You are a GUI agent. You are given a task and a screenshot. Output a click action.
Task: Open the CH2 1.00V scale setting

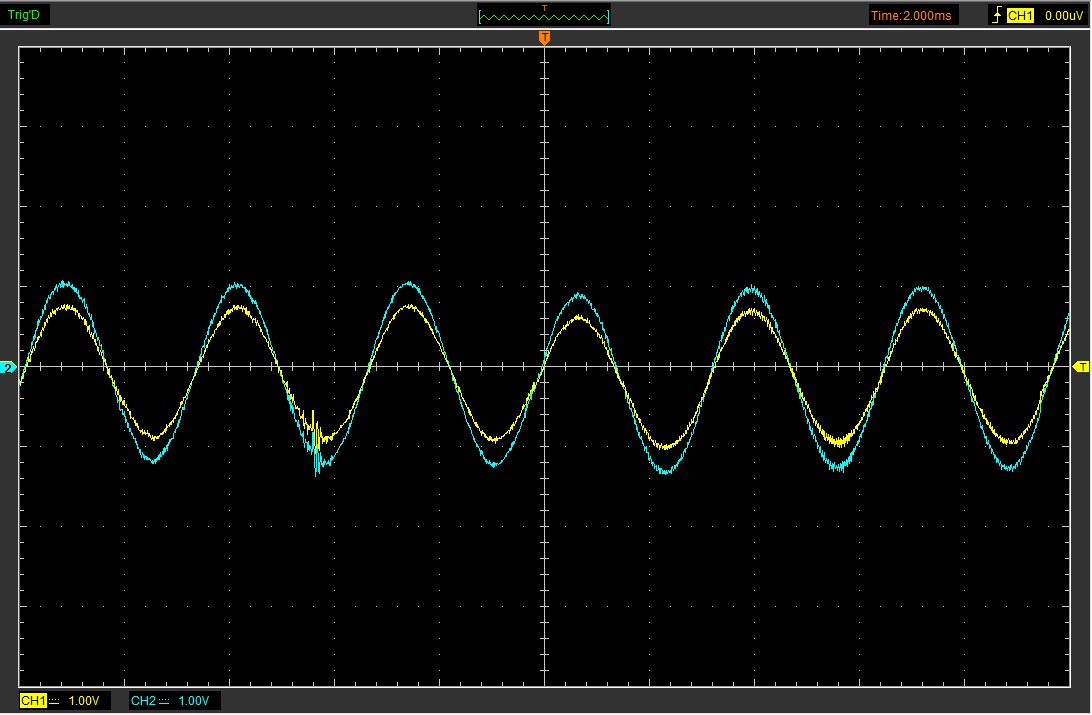pyautogui.click(x=194, y=701)
